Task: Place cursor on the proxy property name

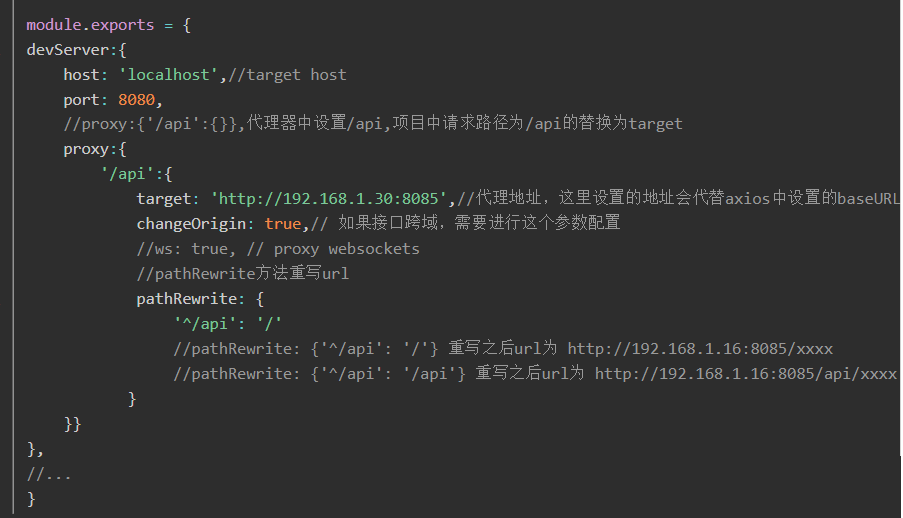Action: tap(86, 150)
